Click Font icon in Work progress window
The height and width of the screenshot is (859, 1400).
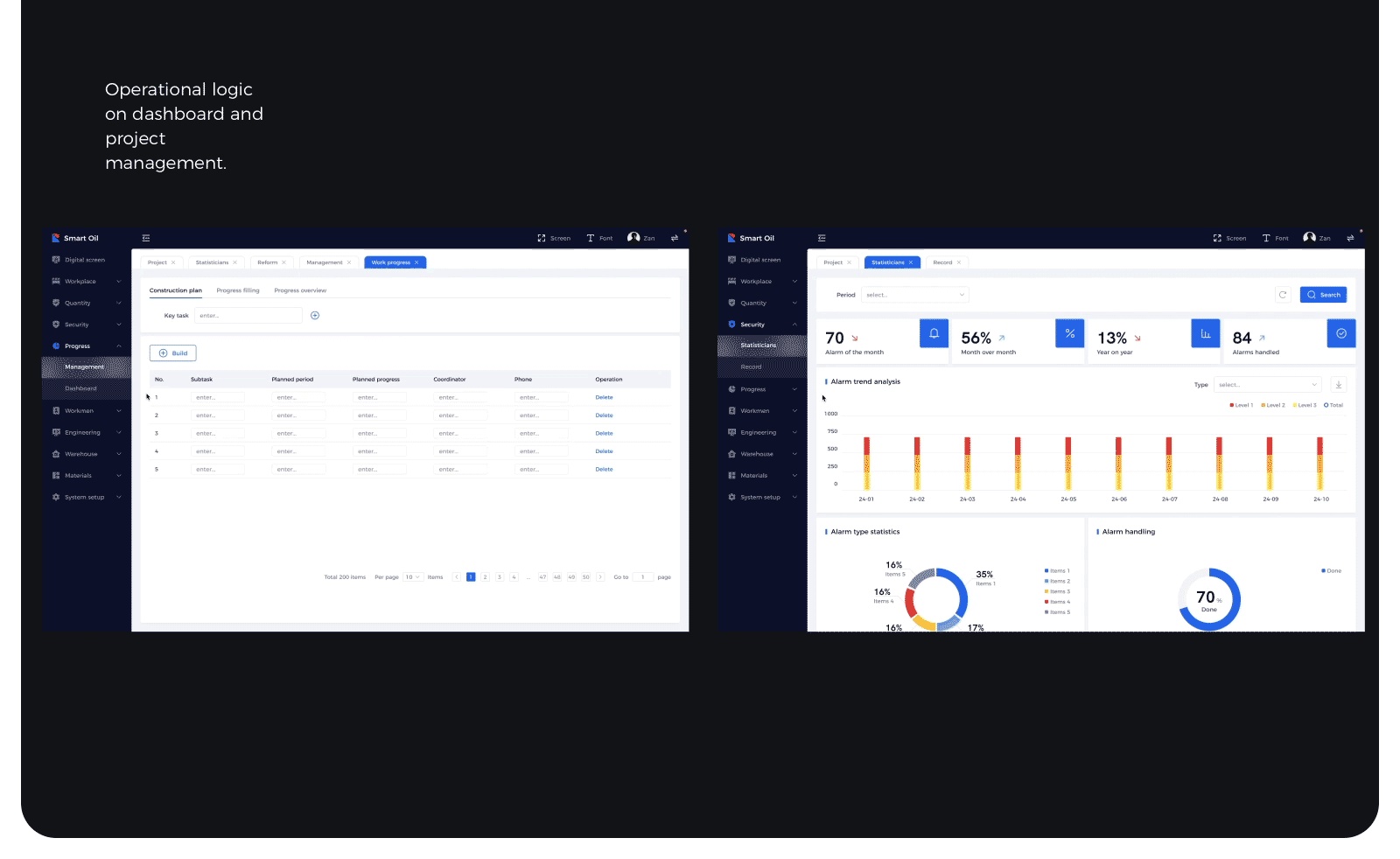tap(591, 238)
